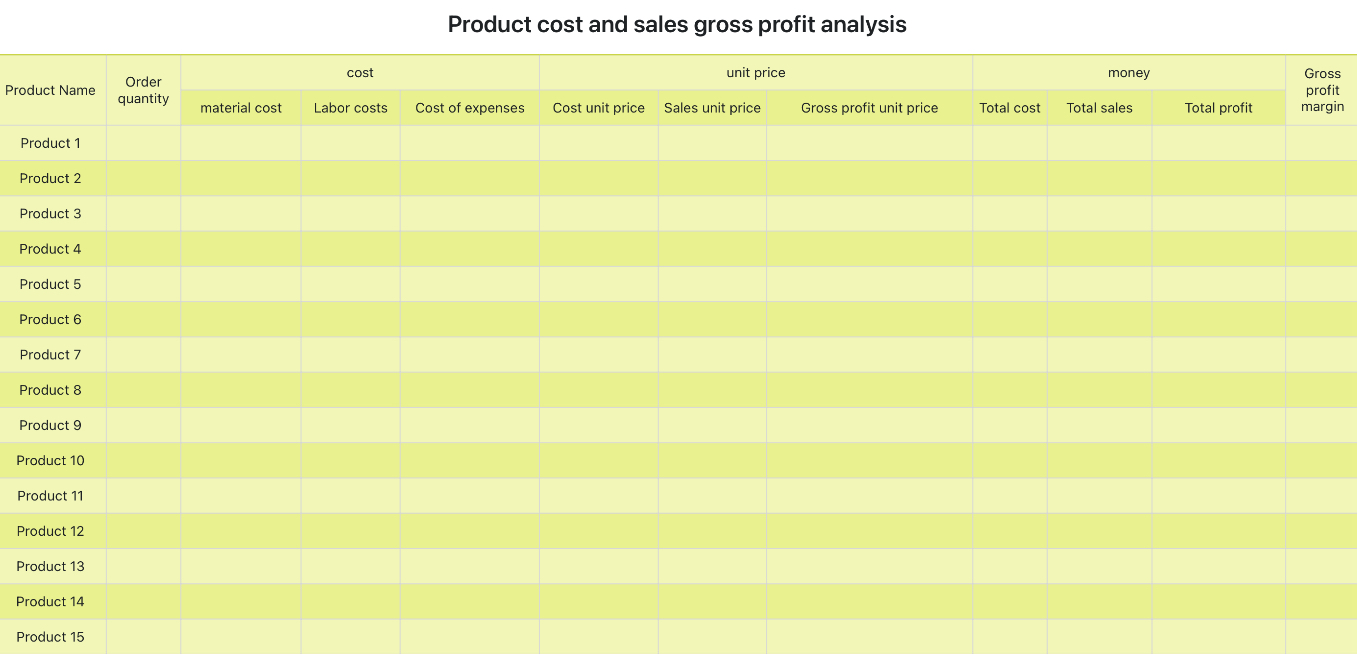
Task: Click Product 7's Gross profit unit price cell
Action: click(870, 355)
